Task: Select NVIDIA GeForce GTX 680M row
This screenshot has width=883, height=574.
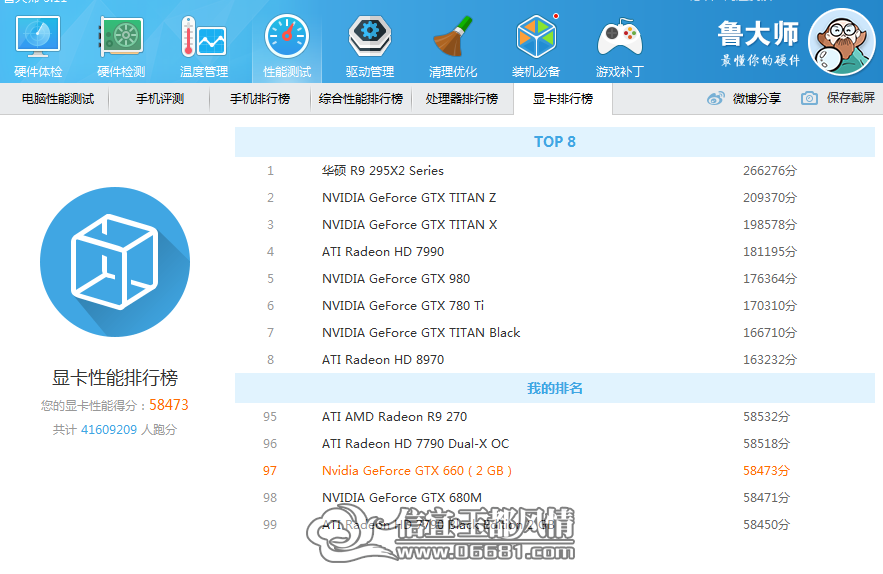Action: pos(555,498)
